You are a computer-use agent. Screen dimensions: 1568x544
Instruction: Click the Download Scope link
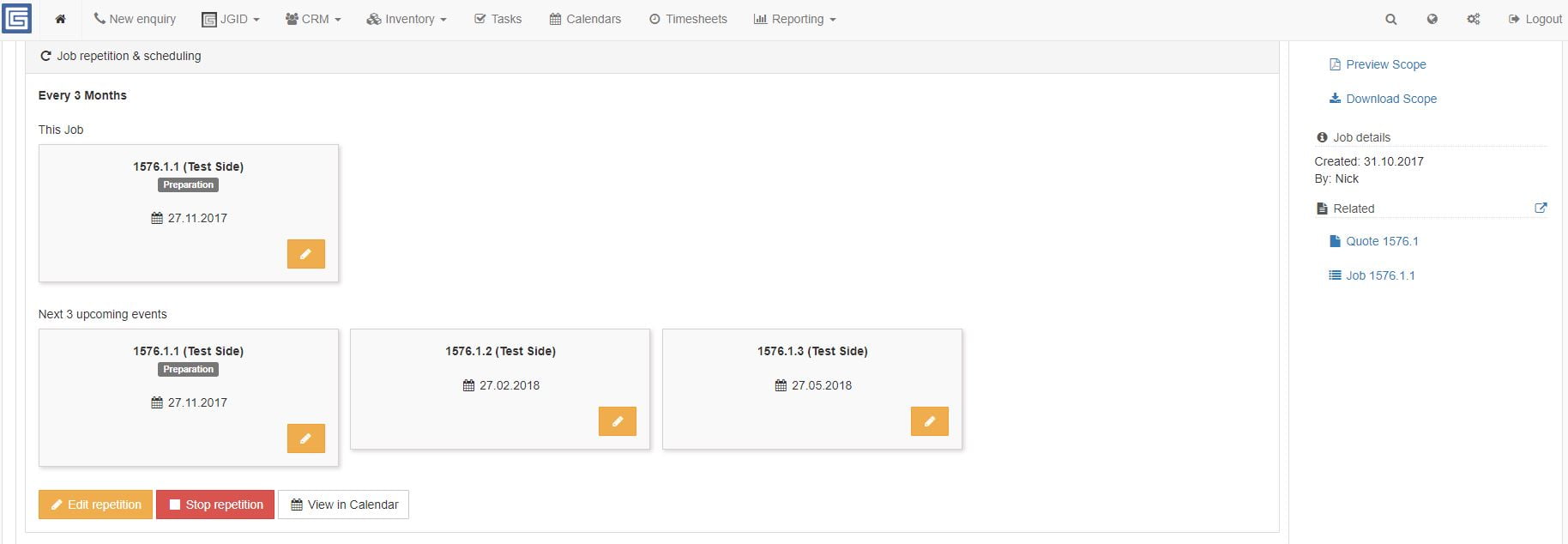tap(1391, 99)
